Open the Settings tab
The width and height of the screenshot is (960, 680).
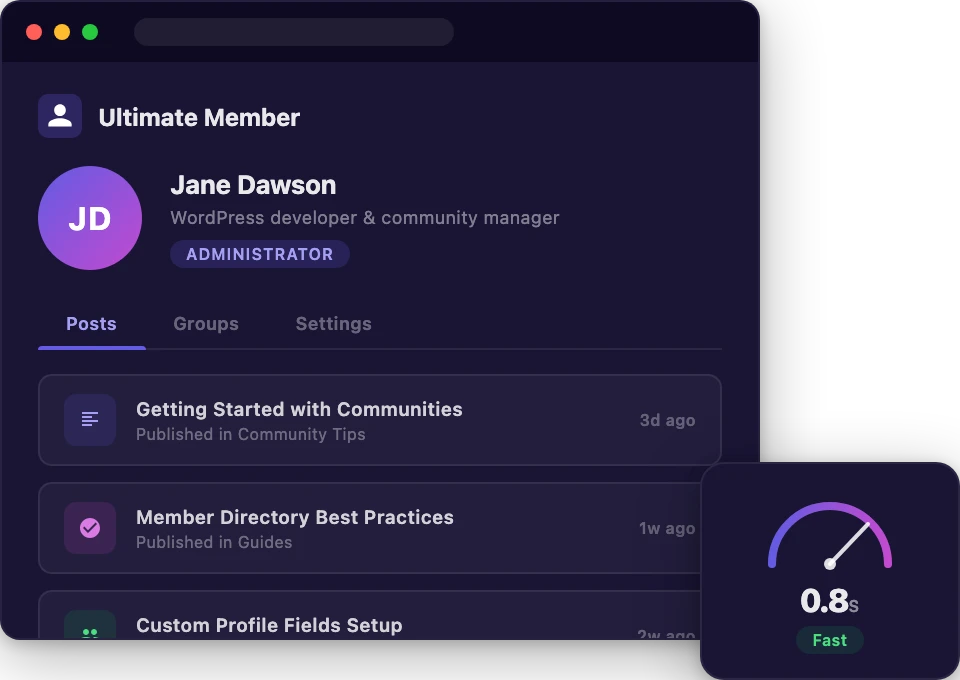334,324
